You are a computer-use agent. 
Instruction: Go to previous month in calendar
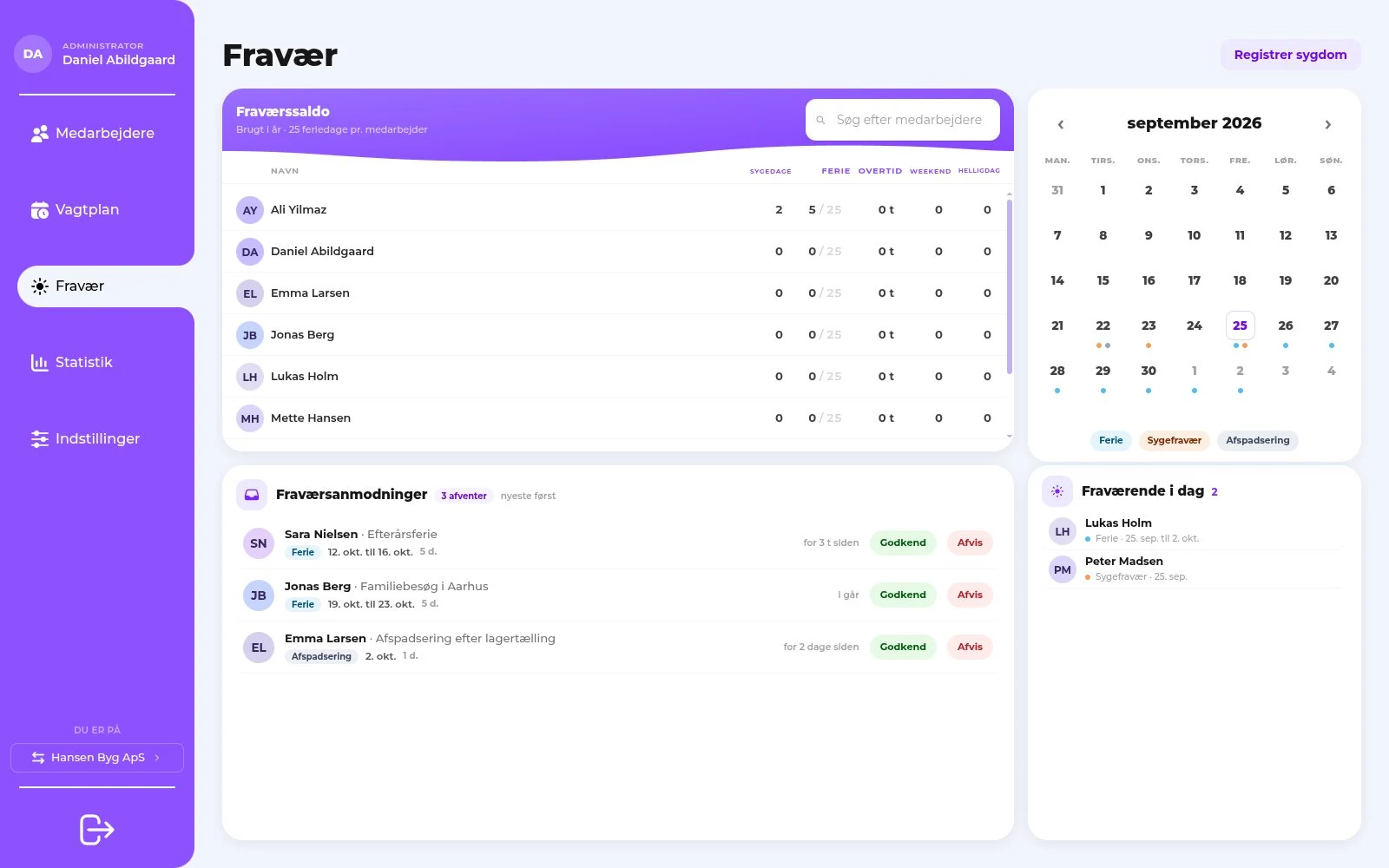(x=1061, y=125)
